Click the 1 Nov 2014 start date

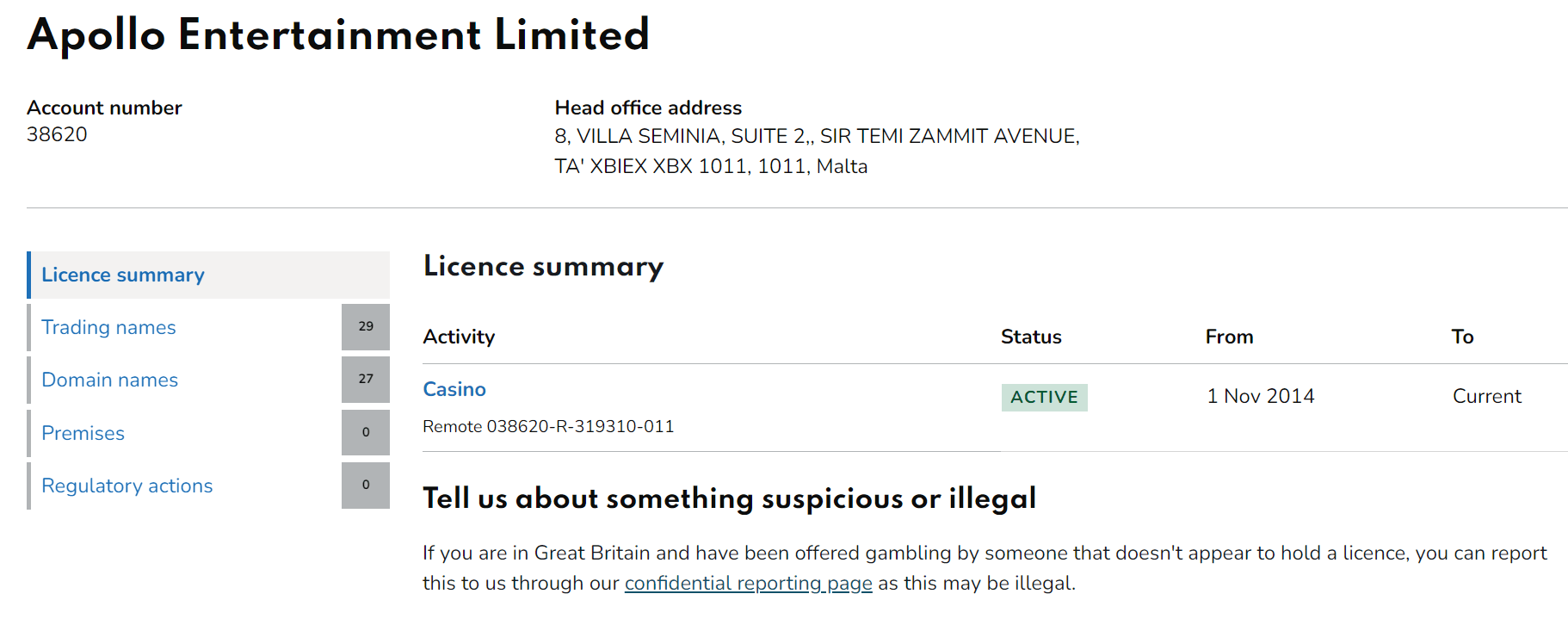[1261, 397]
